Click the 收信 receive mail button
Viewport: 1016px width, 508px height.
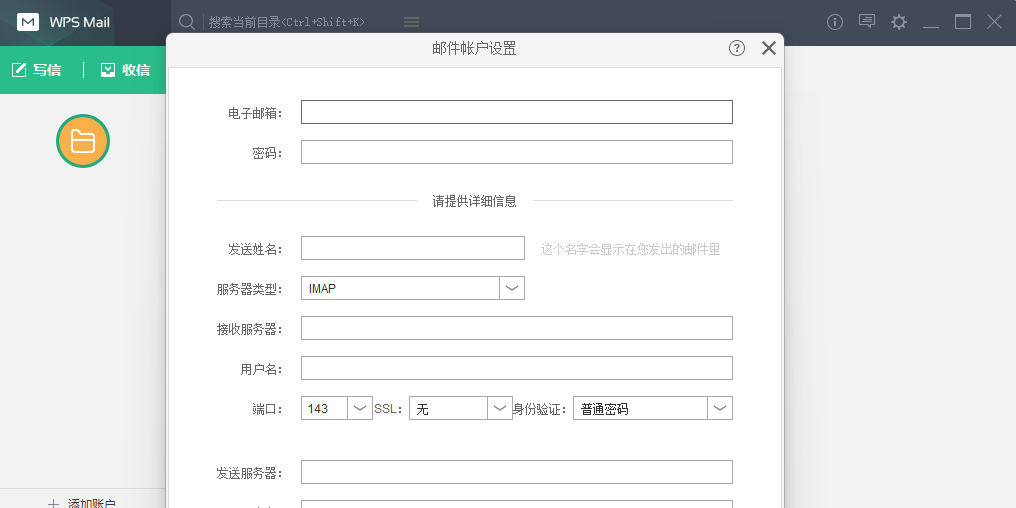click(x=125, y=69)
